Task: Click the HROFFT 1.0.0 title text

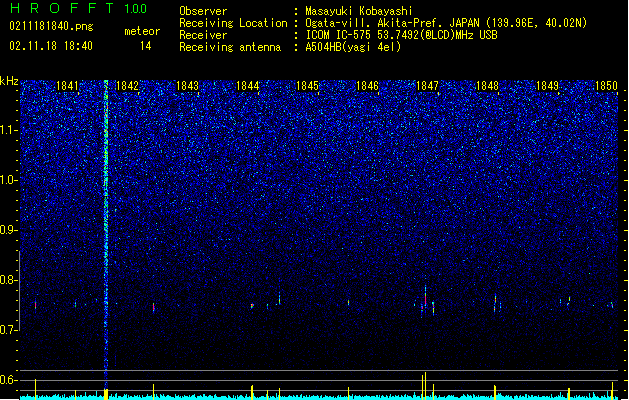Action: pos(78,8)
